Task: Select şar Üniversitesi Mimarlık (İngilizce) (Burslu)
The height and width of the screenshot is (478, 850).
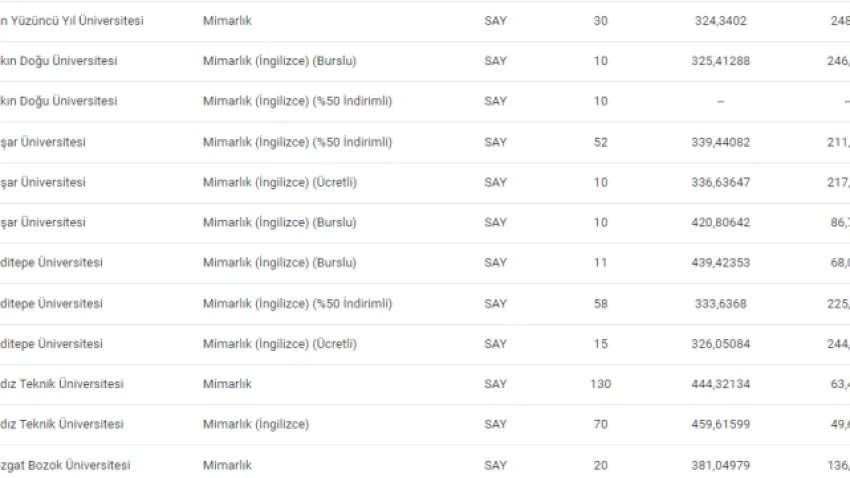Action: click(x=280, y=222)
